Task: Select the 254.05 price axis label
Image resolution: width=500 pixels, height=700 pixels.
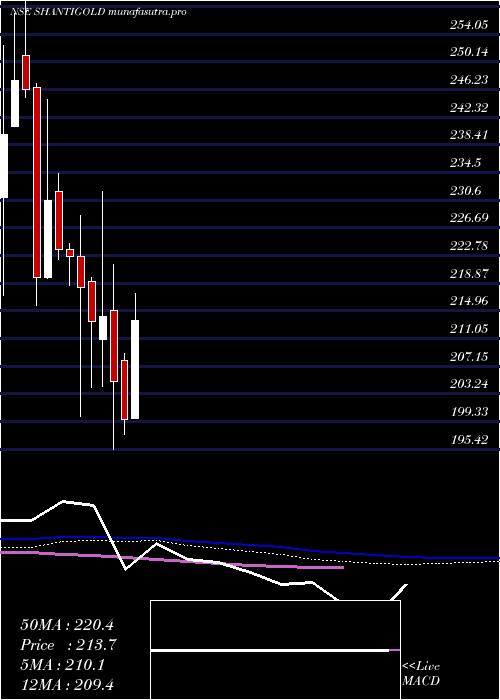Action: (x=469, y=25)
